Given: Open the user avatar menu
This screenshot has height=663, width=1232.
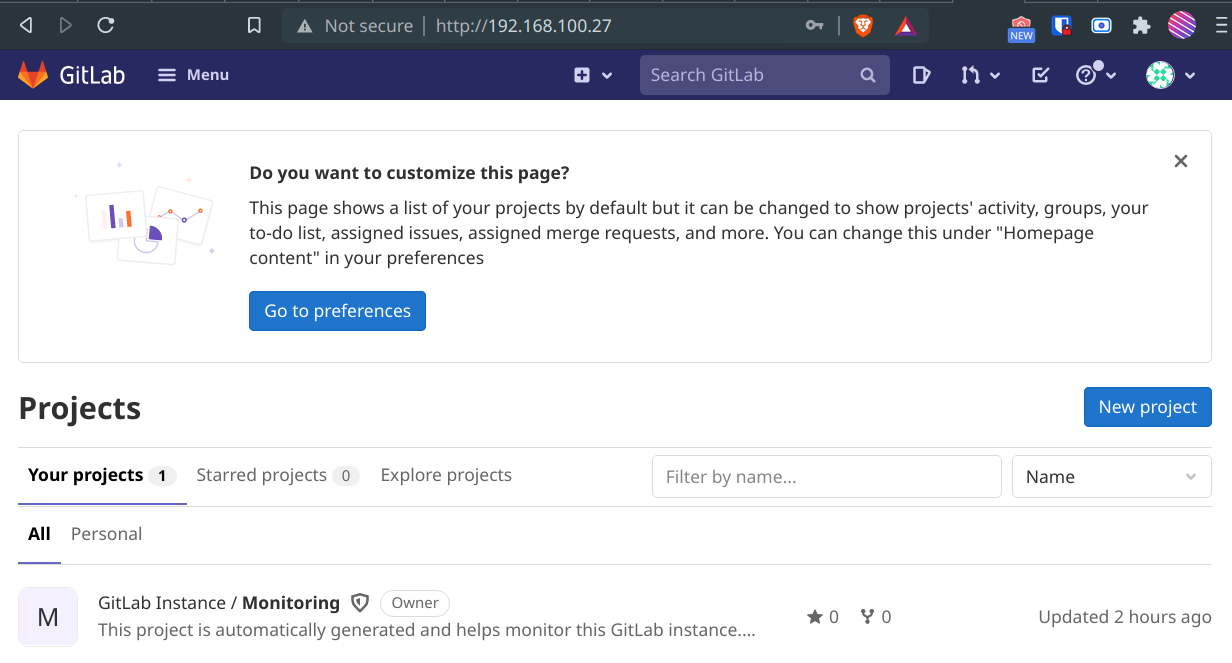Looking at the screenshot, I should 1170,75.
